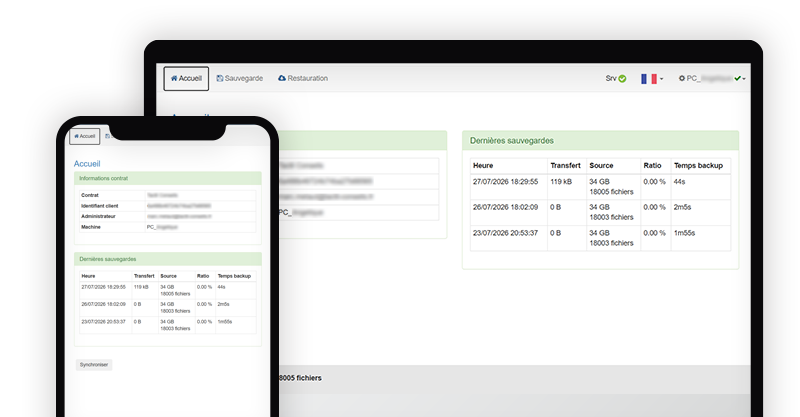Select phone row 23/07/2026 20:53:37
Viewport: 800px width, 417px height.
[168, 325]
